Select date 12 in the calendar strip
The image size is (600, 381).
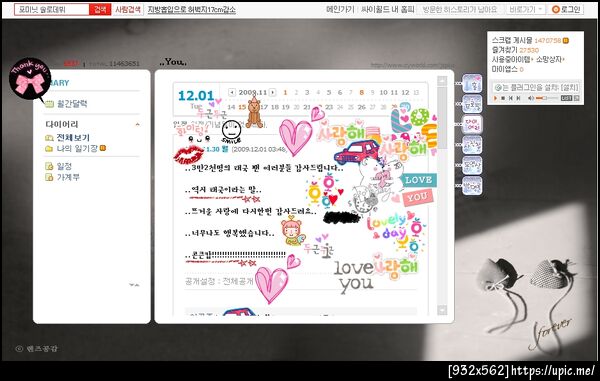point(405,93)
